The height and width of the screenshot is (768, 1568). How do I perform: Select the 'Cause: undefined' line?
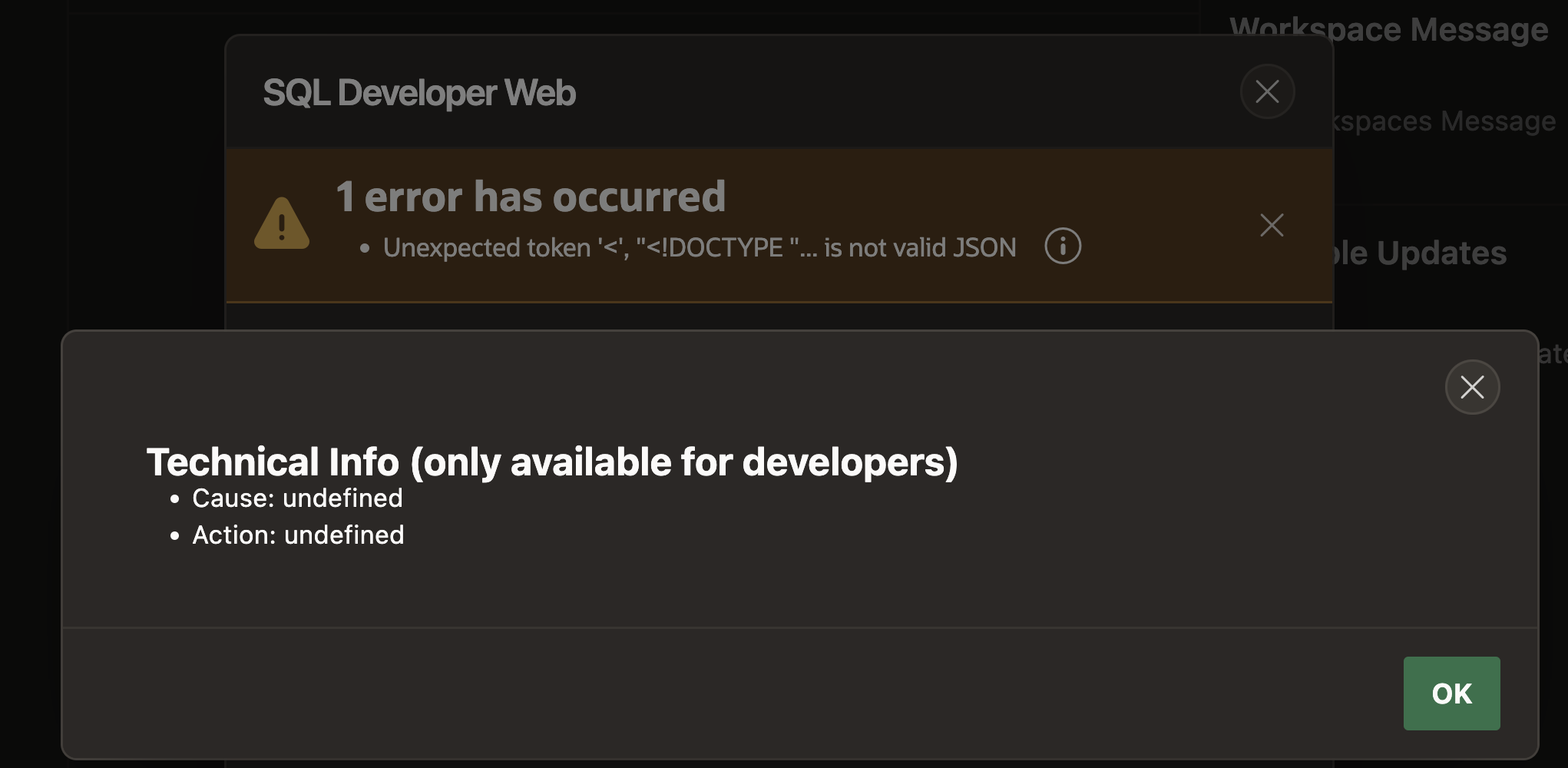[297, 498]
